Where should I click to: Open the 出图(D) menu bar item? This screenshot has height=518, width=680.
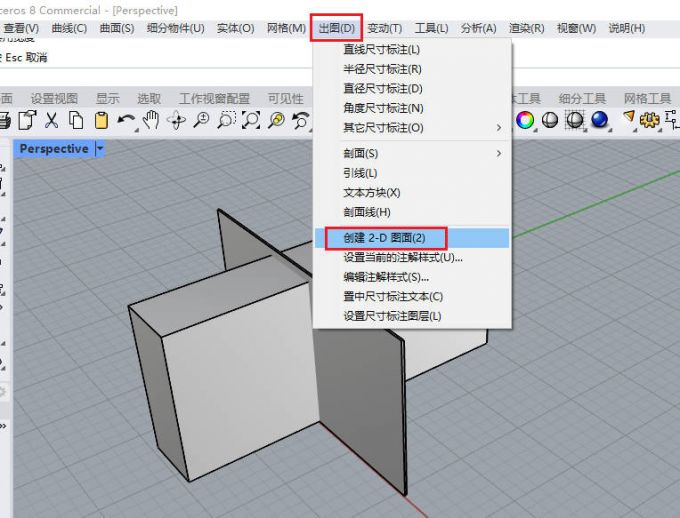click(x=337, y=28)
